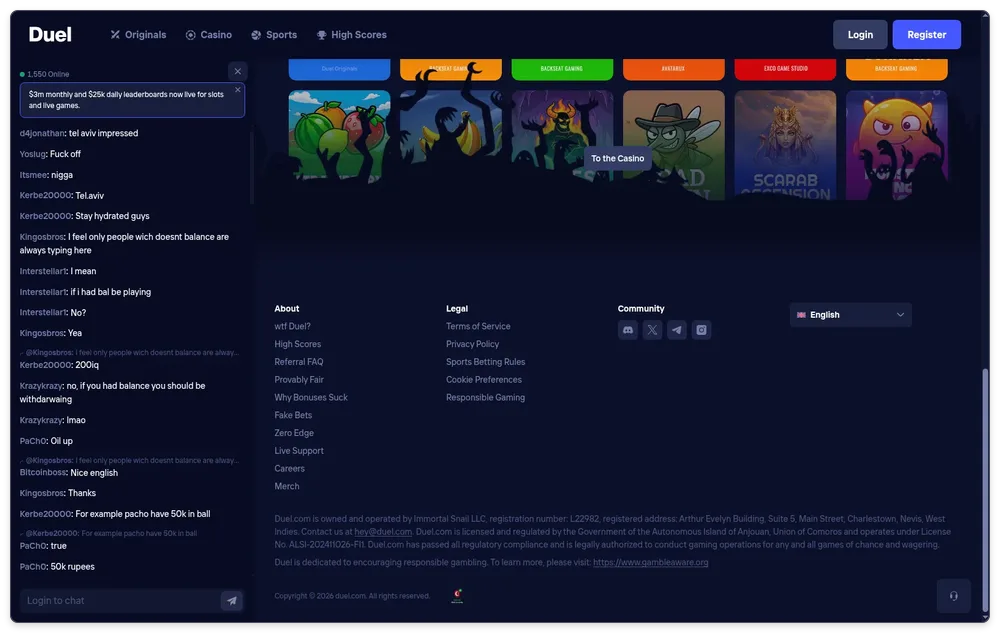The image size is (1000, 633).
Task: Open the X (Twitter) community icon
Action: 652,330
